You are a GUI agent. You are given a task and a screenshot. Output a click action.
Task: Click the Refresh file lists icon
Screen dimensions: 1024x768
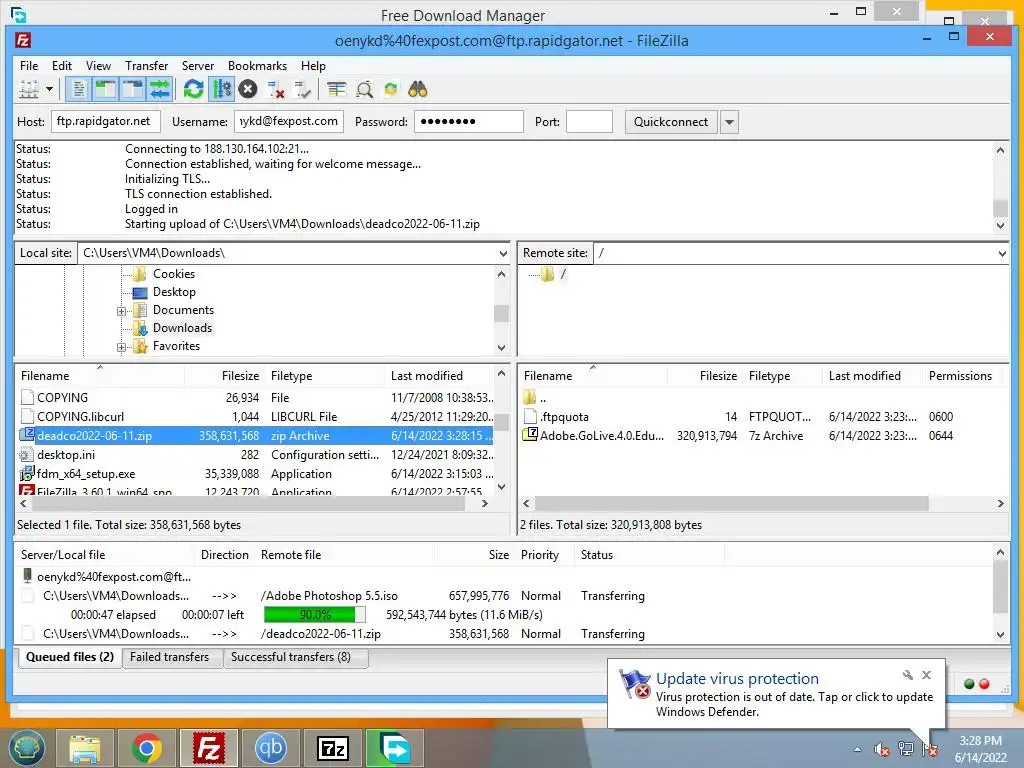click(x=193, y=89)
